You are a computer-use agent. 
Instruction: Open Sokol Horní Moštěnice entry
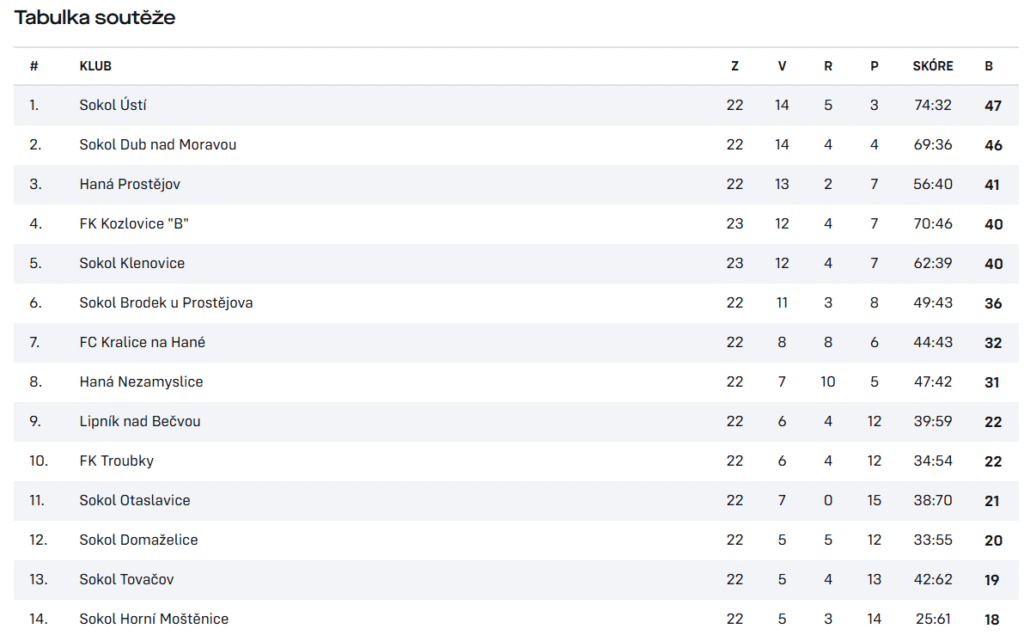(x=153, y=619)
